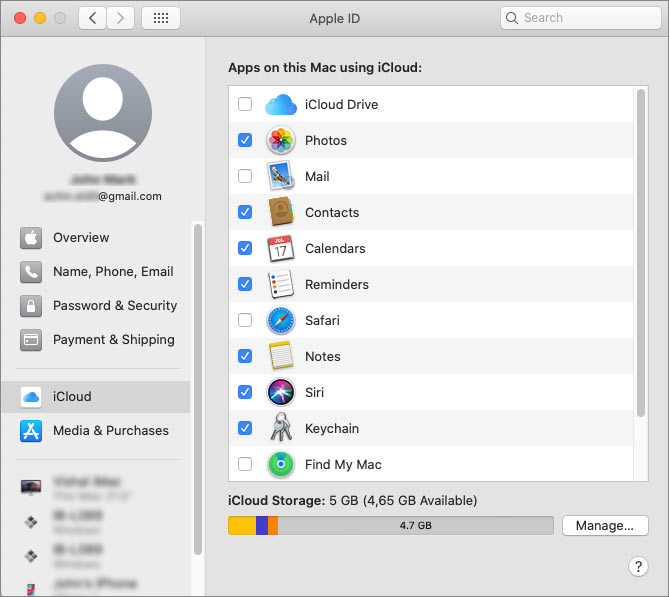The height and width of the screenshot is (597, 669).
Task: Click the profile avatar picture
Action: click(103, 113)
